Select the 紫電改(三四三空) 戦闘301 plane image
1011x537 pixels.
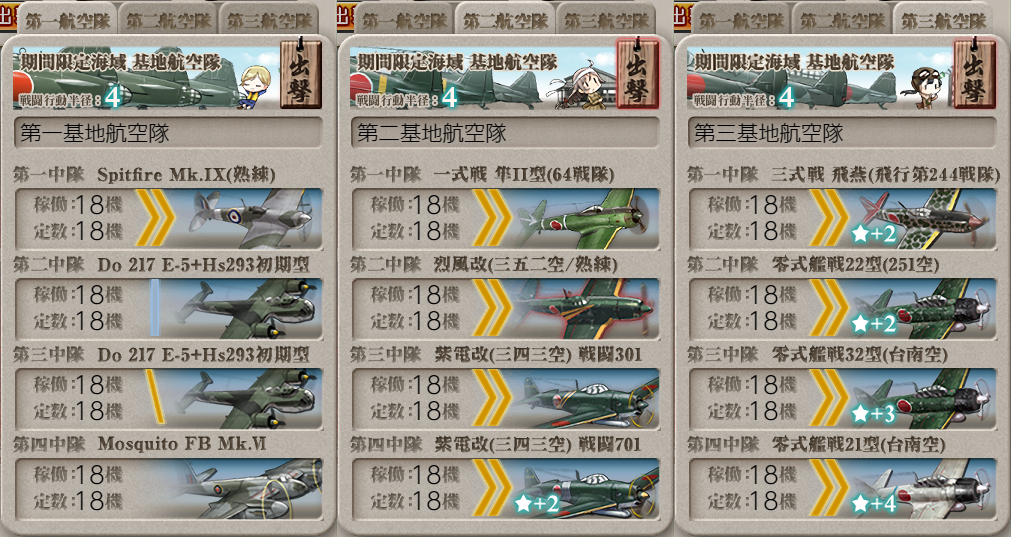pos(585,398)
